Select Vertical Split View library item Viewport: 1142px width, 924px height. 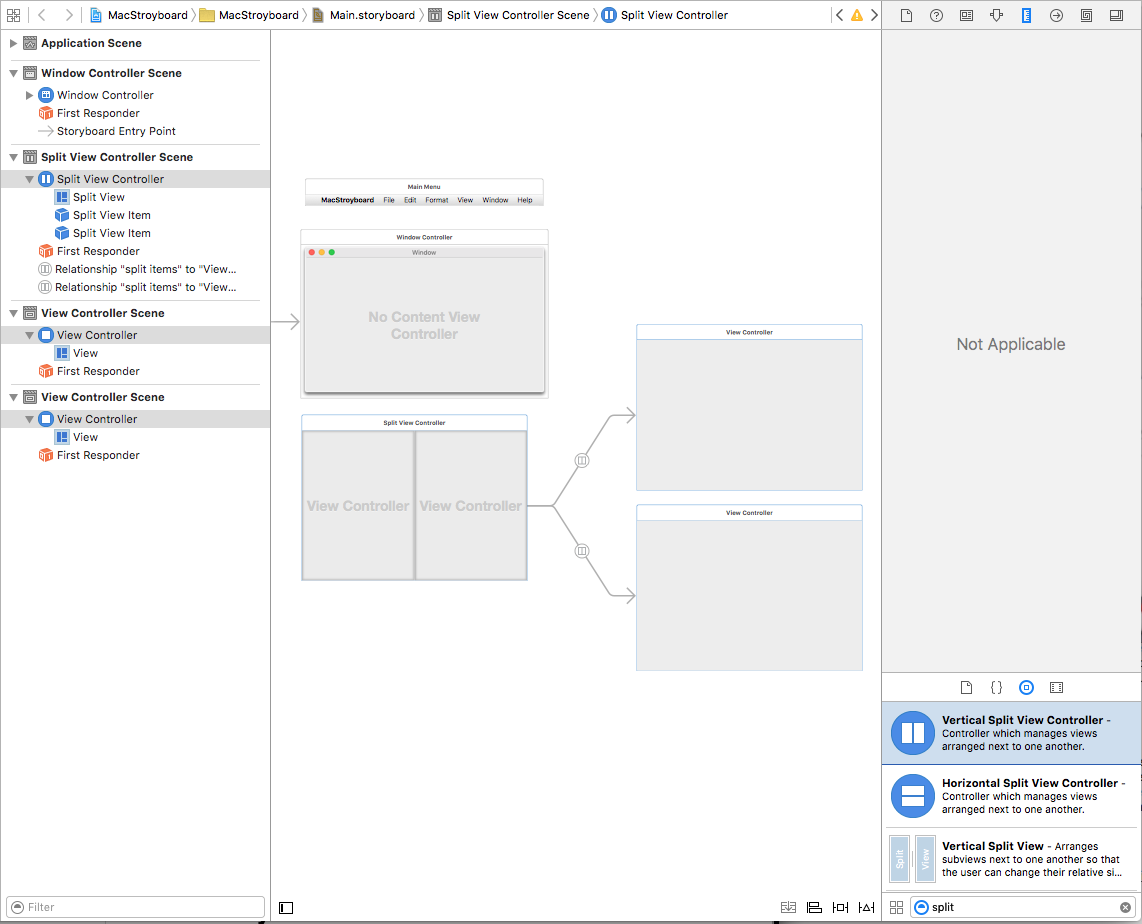(x=1012, y=859)
